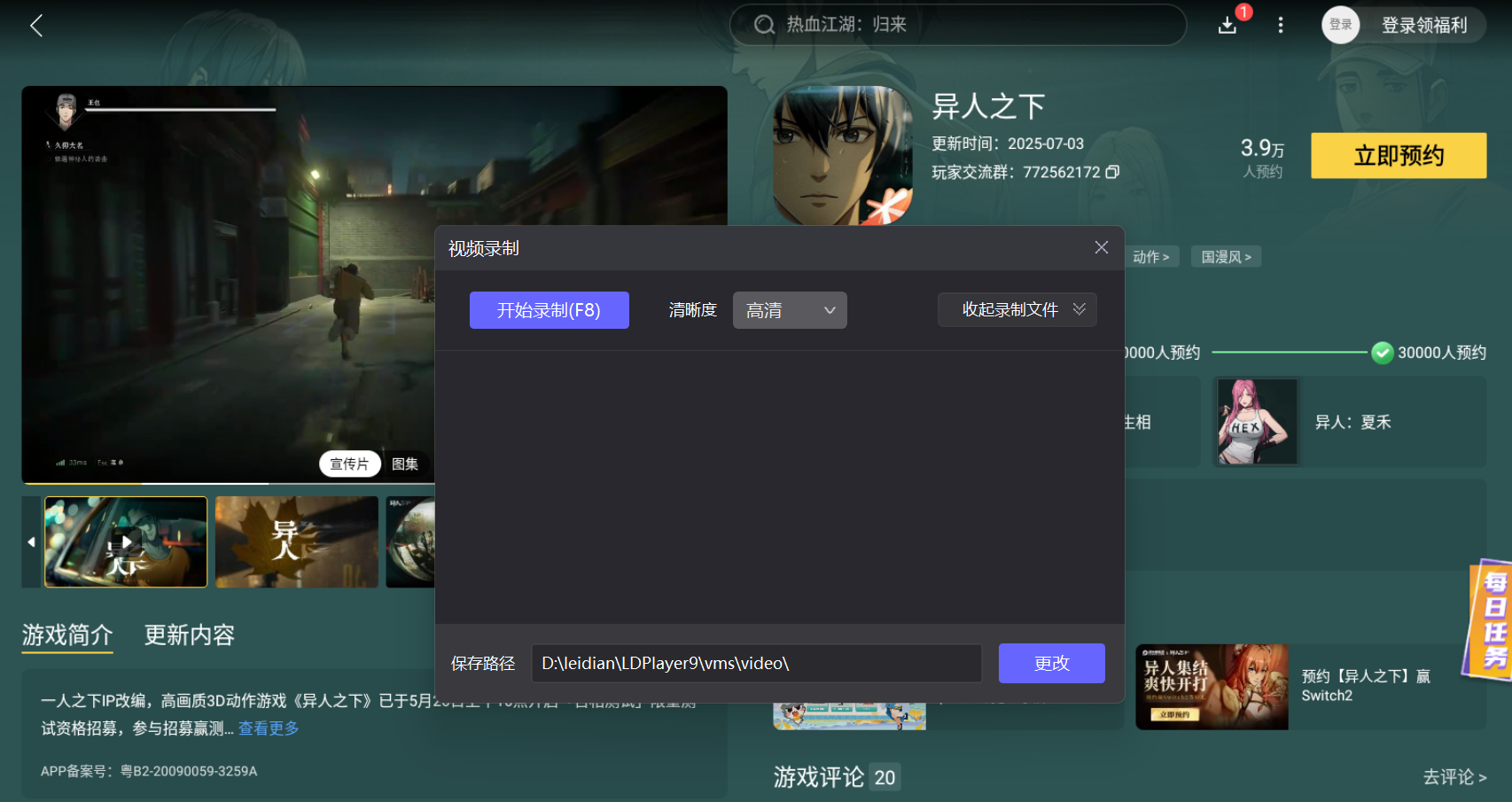This screenshot has width=1512, height=802.
Task: Select the maple leaf 异人 thumbnail
Action: [297, 541]
